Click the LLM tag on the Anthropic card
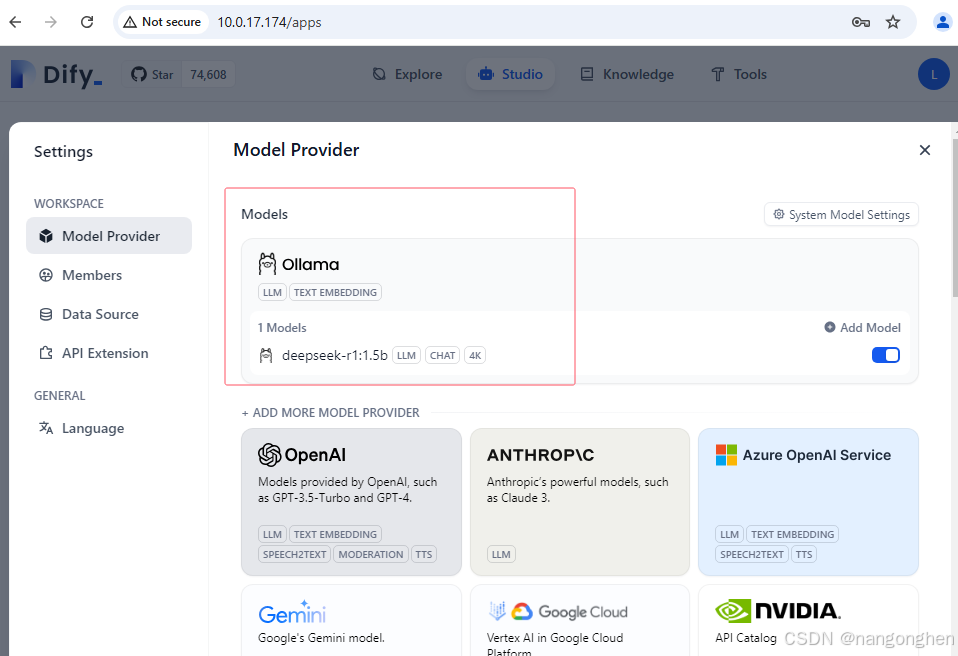 coord(501,555)
